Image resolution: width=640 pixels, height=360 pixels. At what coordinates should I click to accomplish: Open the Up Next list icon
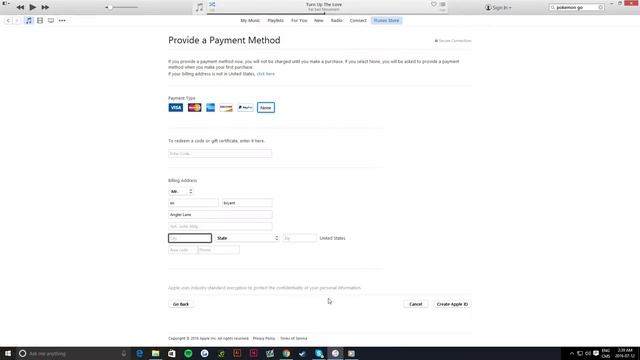point(442,4)
